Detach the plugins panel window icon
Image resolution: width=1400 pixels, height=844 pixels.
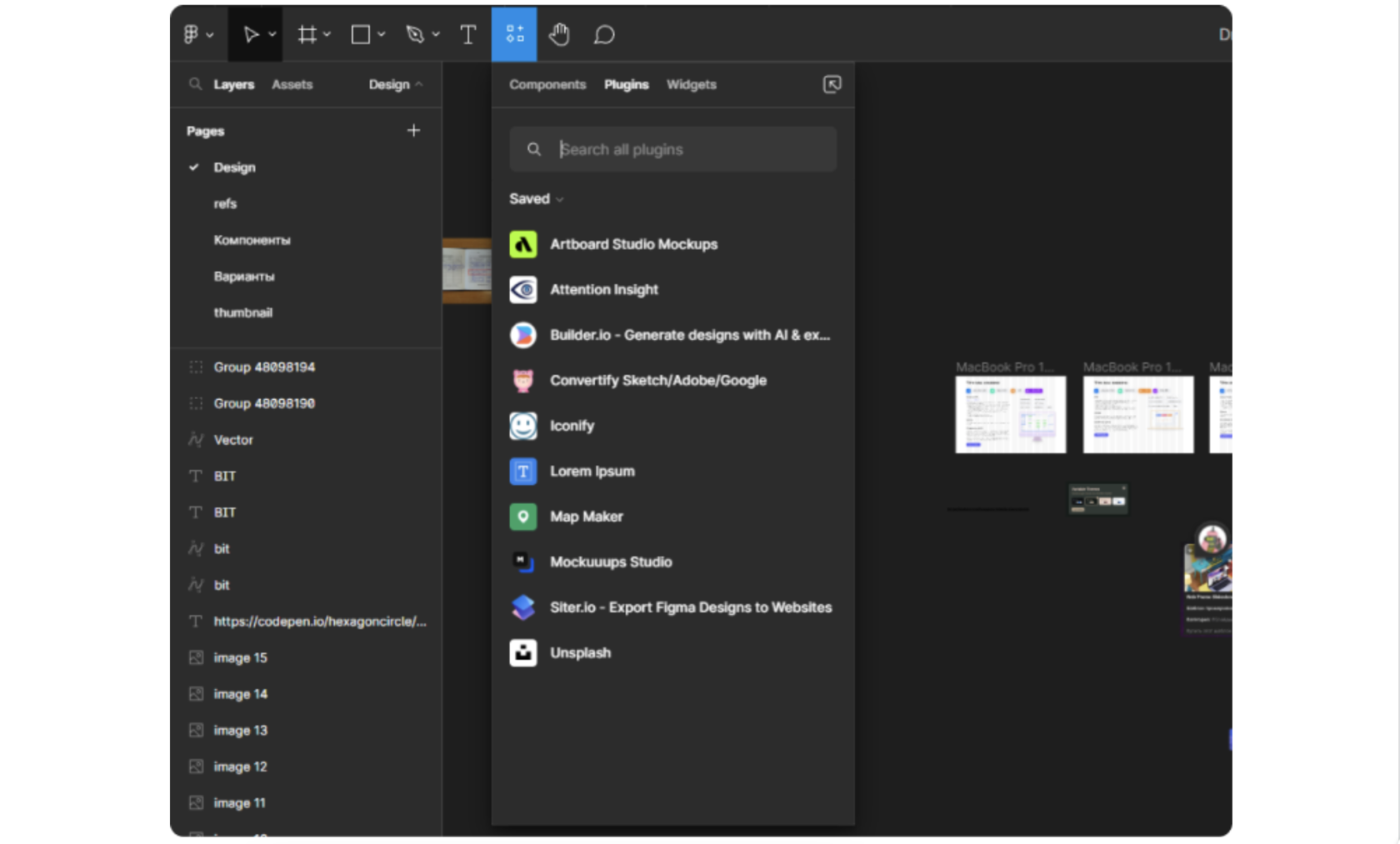pyautogui.click(x=832, y=84)
